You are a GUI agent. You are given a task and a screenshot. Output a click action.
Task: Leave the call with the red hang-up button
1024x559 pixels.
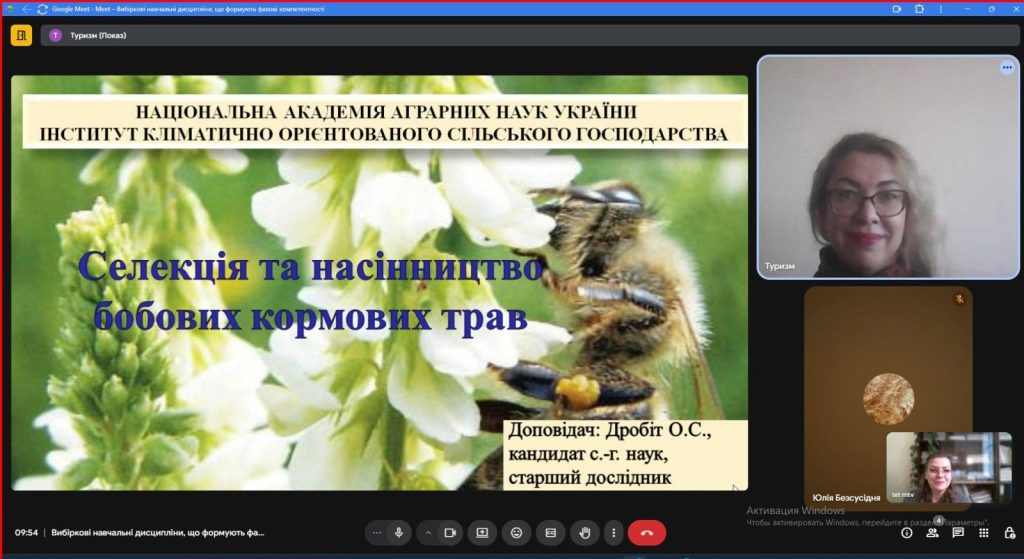tap(647, 533)
